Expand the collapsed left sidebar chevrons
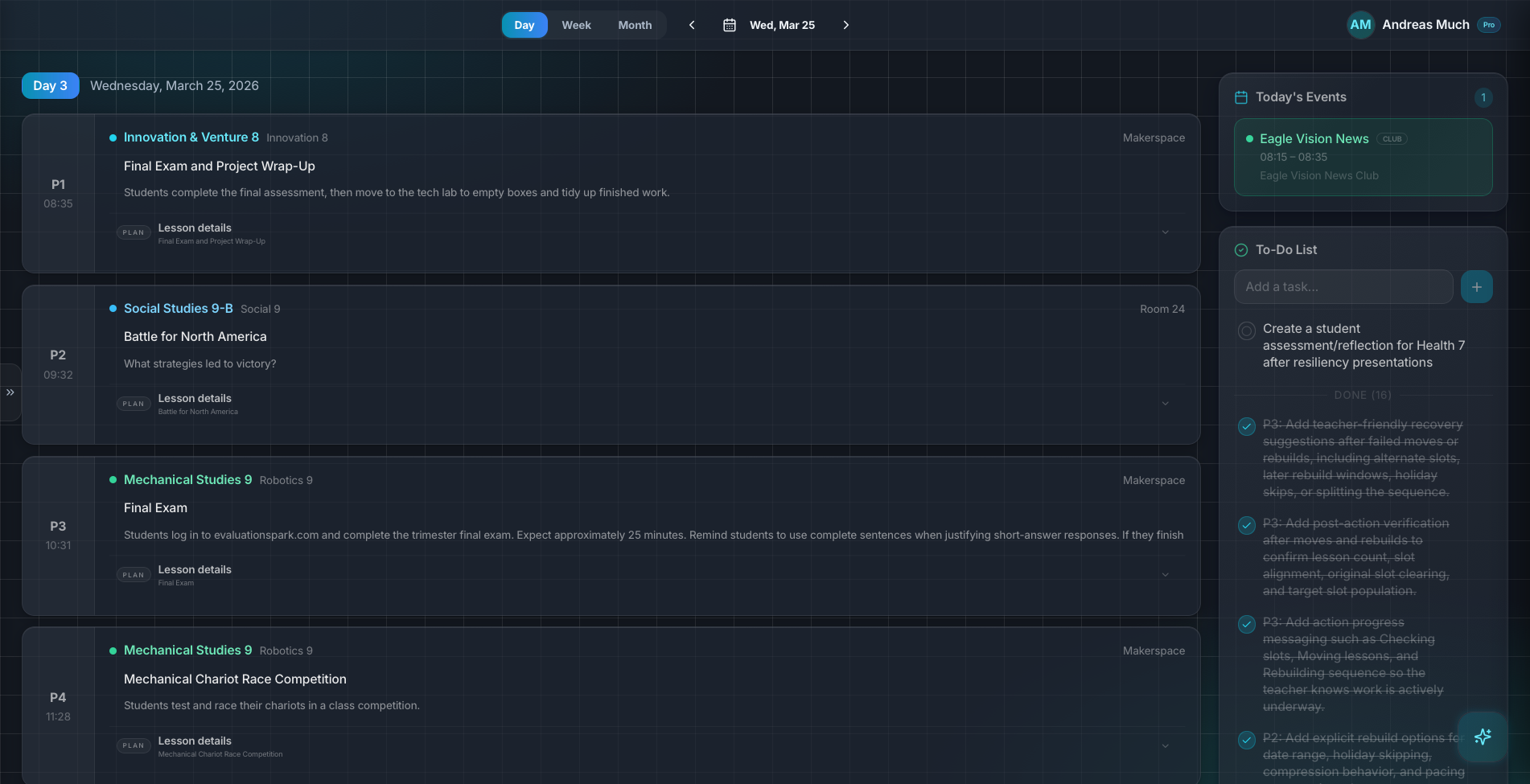The width and height of the screenshot is (1530, 784). click(x=10, y=393)
